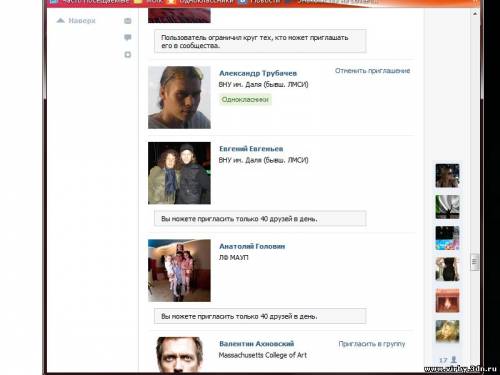Click the Наверх scroll-to-top arrow
The width and height of the screenshot is (500, 375).
[x=76, y=21]
